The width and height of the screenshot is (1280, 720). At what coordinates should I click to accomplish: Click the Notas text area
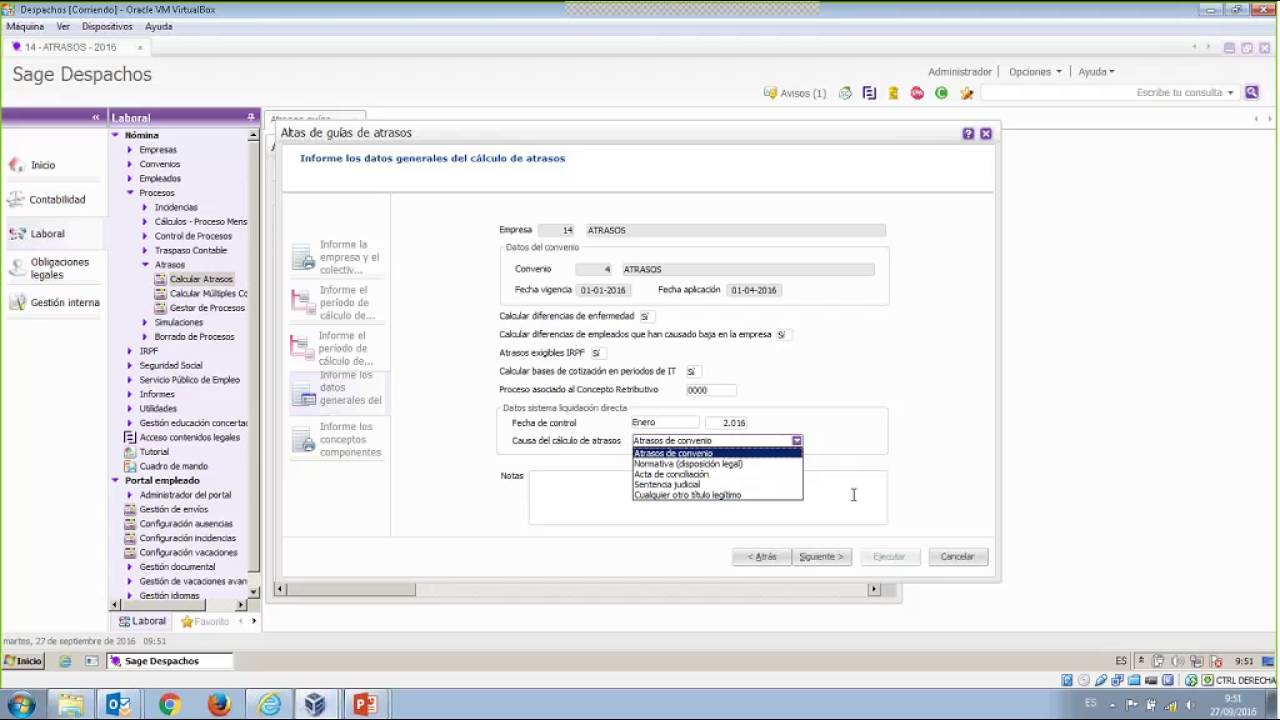[x=708, y=497]
